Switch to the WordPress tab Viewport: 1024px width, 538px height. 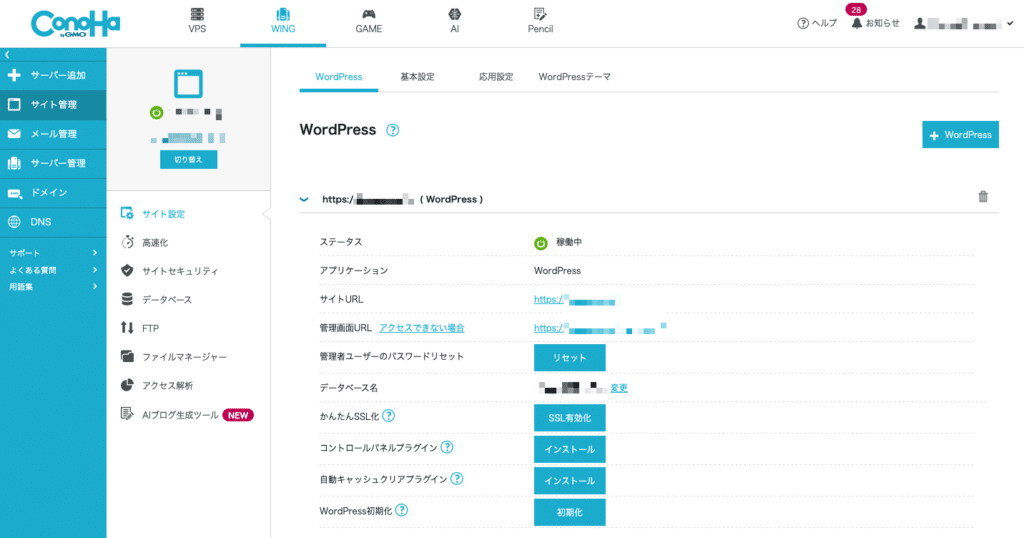click(338, 77)
